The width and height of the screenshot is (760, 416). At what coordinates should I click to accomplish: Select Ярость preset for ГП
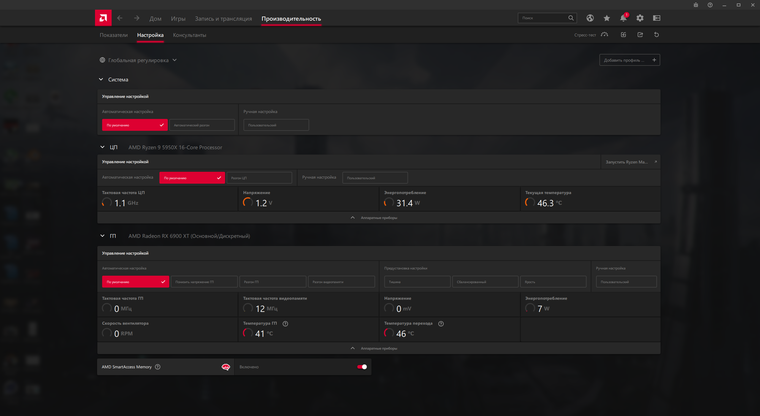pyautogui.click(x=554, y=282)
